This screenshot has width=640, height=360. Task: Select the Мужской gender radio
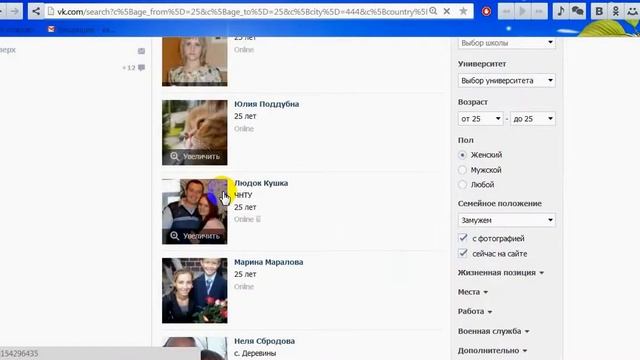(462, 170)
